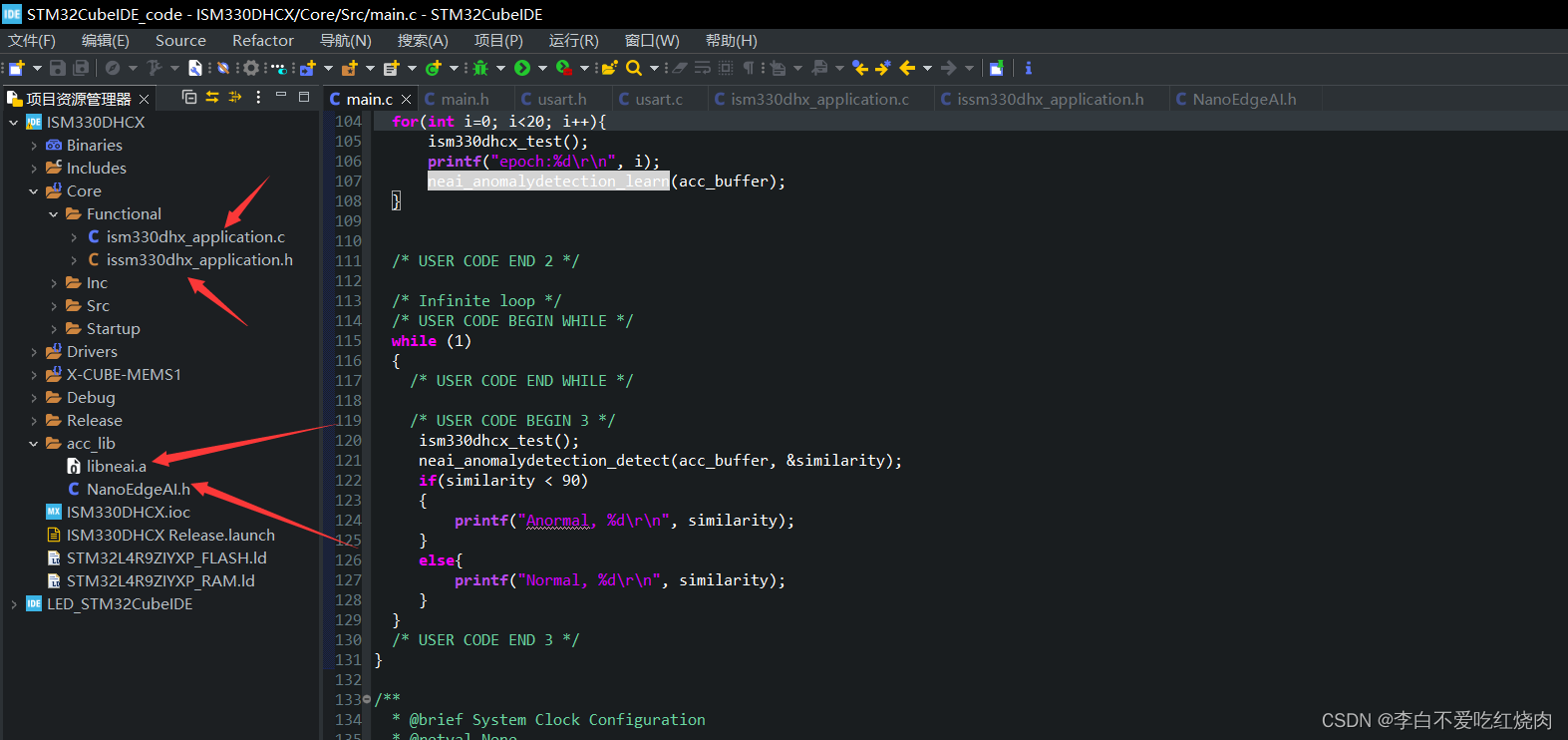Click the green Run button icon
The width and height of the screenshot is (1568, 740).
(x=522, y=68)
